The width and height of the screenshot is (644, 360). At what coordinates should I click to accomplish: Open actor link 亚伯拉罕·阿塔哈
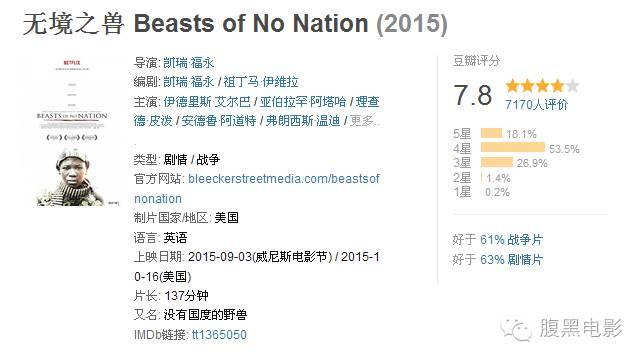point(303,101)
